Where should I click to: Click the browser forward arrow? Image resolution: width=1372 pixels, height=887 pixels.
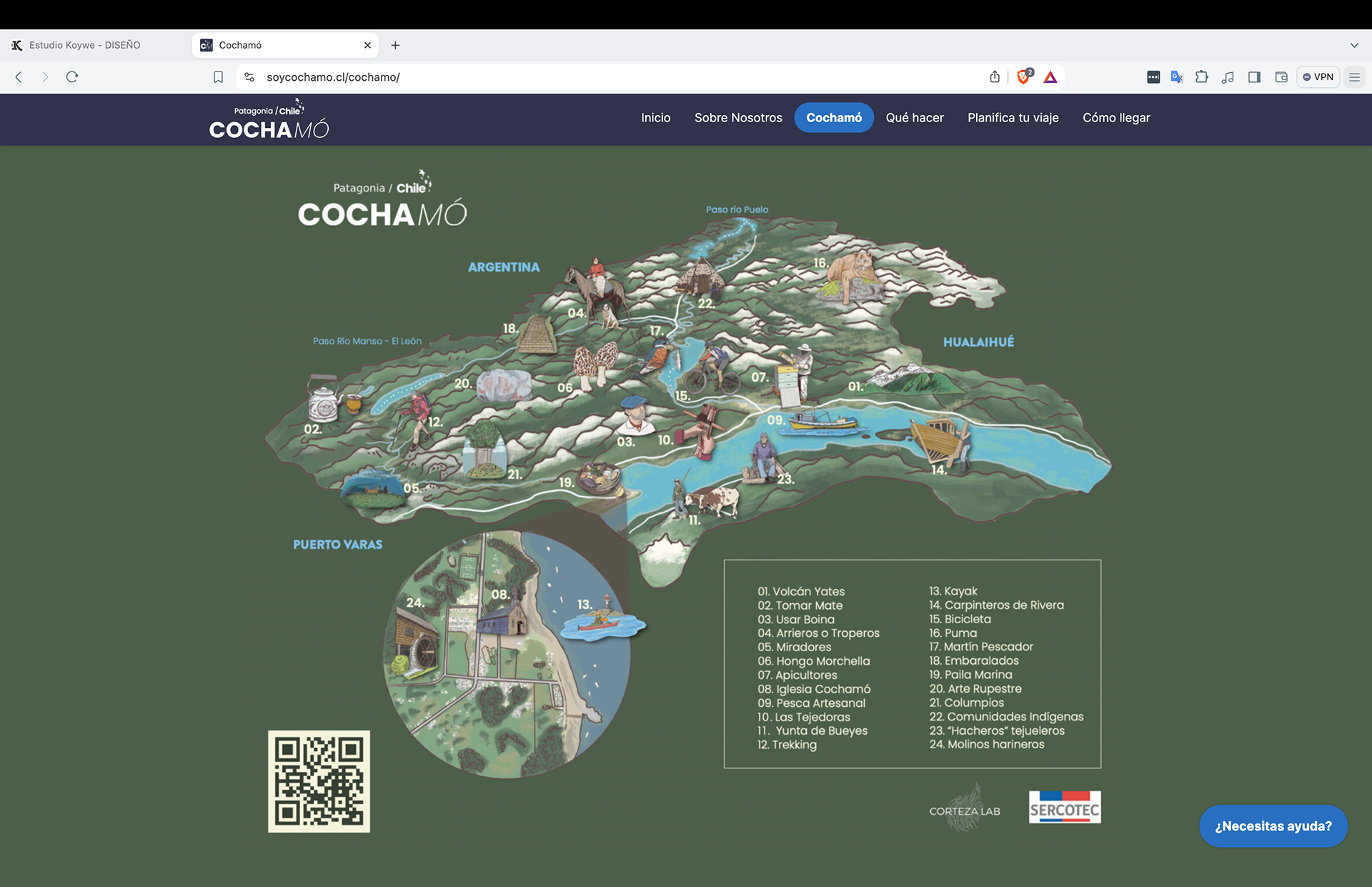pyautogui.click(x=45, y=77)
